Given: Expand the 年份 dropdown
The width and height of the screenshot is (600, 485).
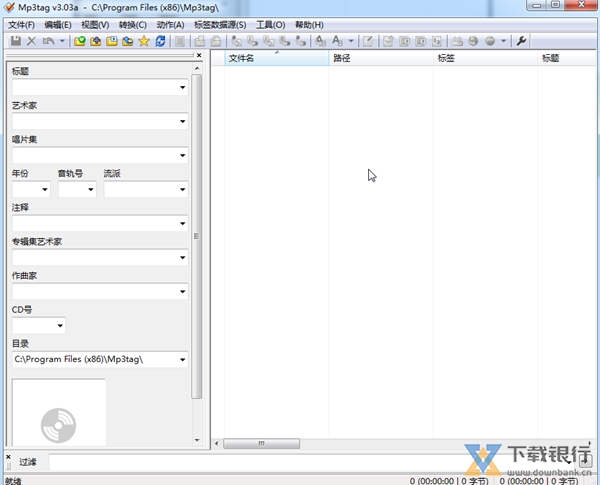Looking at the screenshot, I should [45, 189].
